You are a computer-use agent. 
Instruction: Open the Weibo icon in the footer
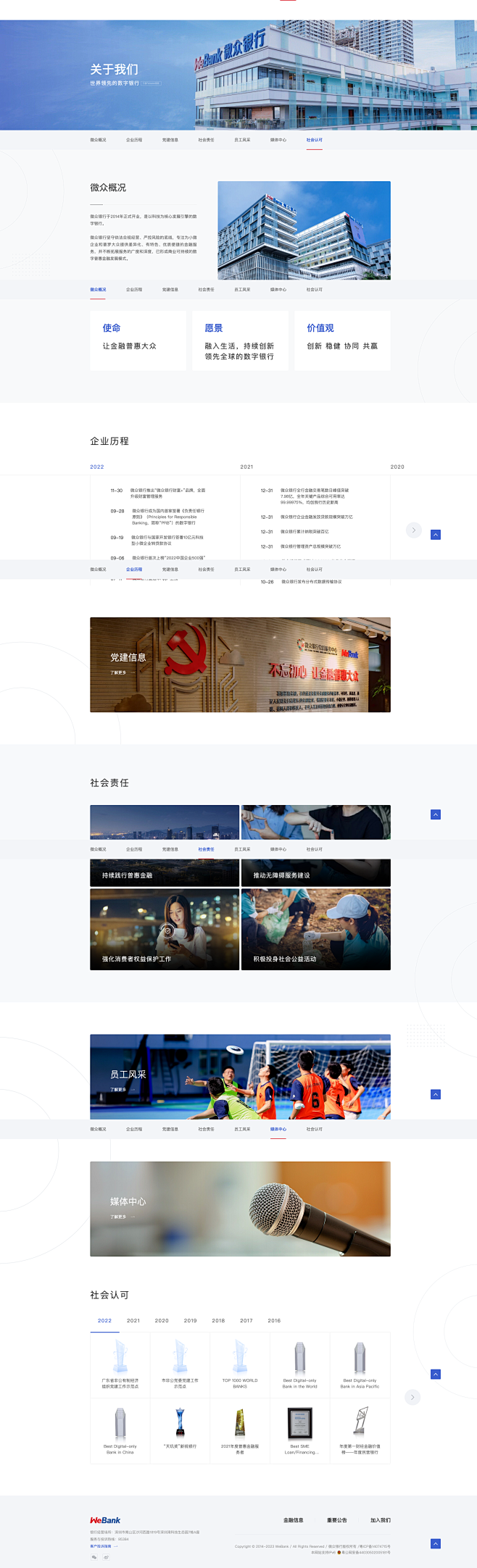point(106,1556)
